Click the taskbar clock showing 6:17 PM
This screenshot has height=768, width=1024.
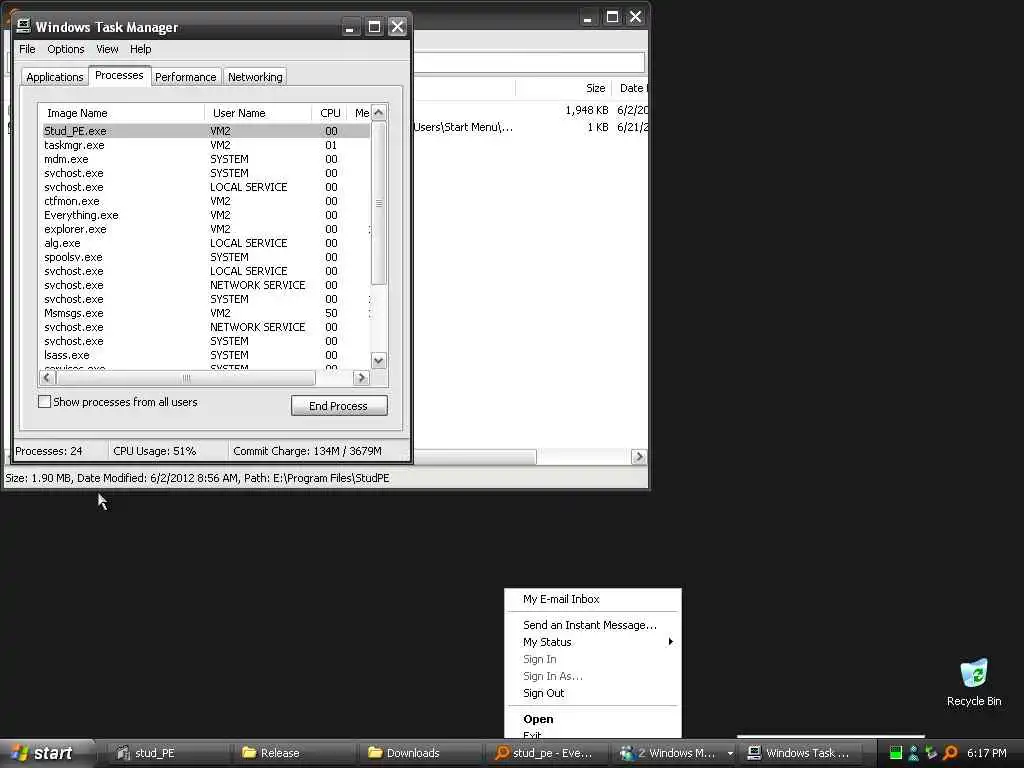(x=987, y=753)
